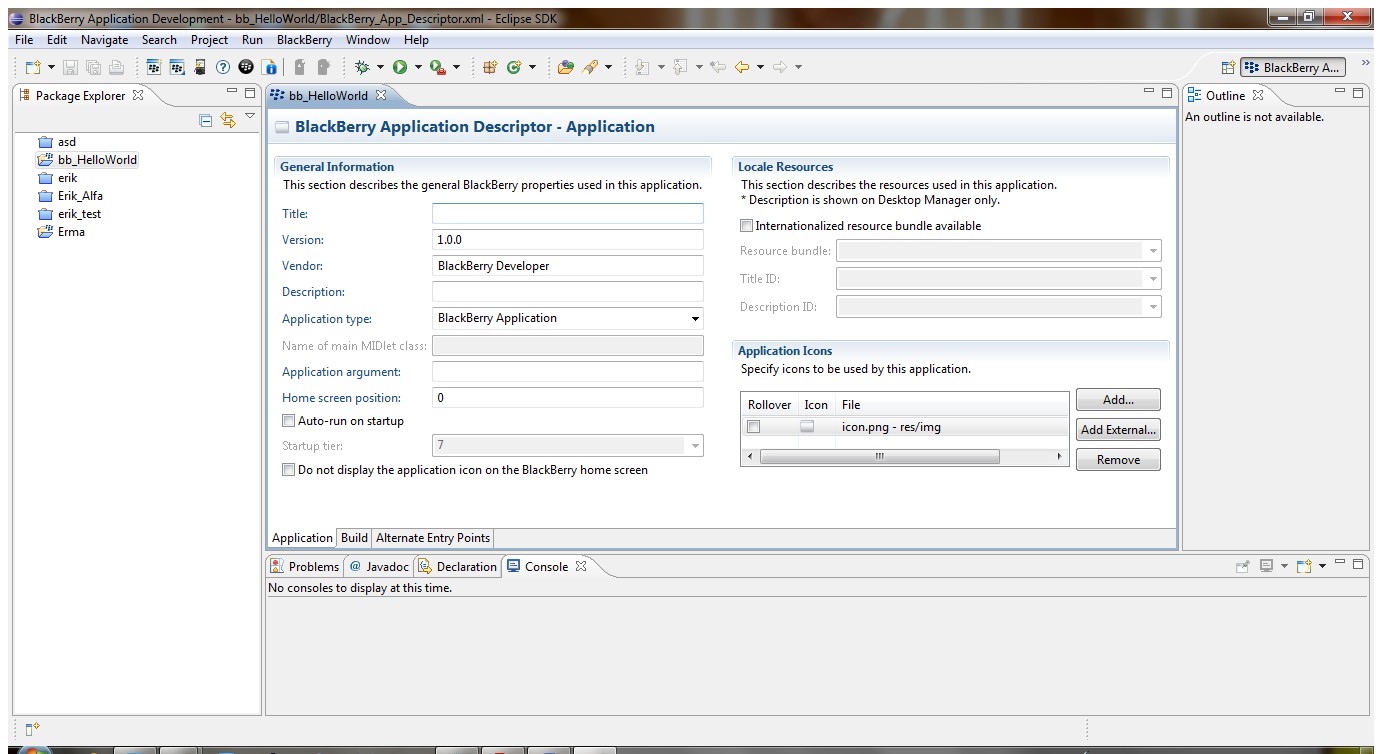Open the Resource bundle dropdown
Screen dimensions: 1382x754
(x=1153, y=251)
